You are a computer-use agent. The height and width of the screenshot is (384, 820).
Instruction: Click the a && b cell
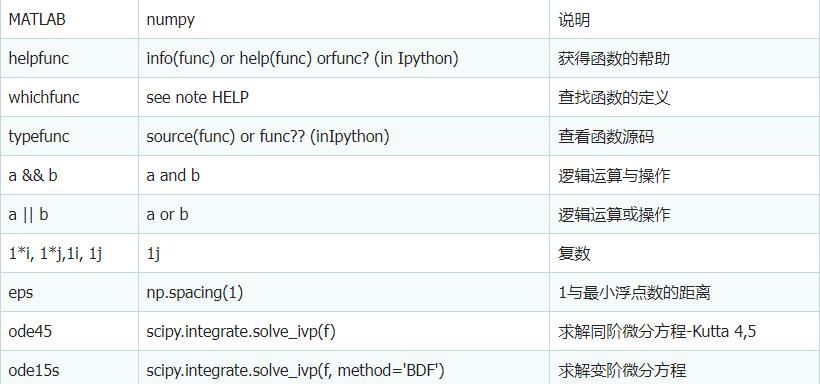pyautogui.click(x=70, y=175)
